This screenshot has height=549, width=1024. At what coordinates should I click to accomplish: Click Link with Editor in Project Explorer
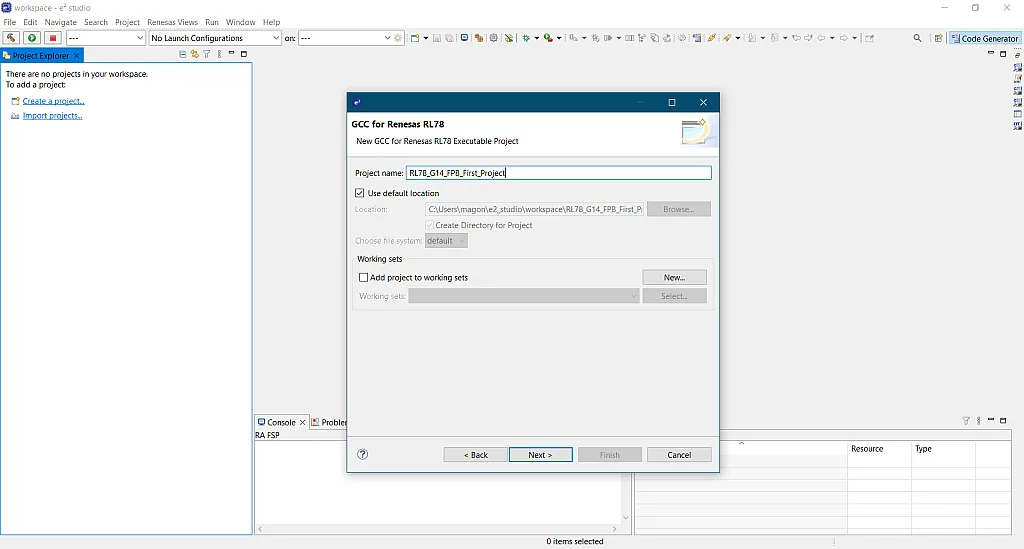point(194,55)
